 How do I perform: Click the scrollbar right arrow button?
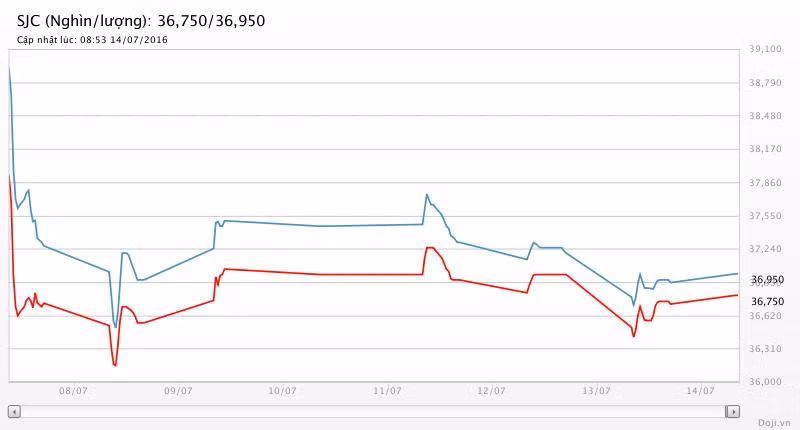pyautogui.click(x=733, y=411)
